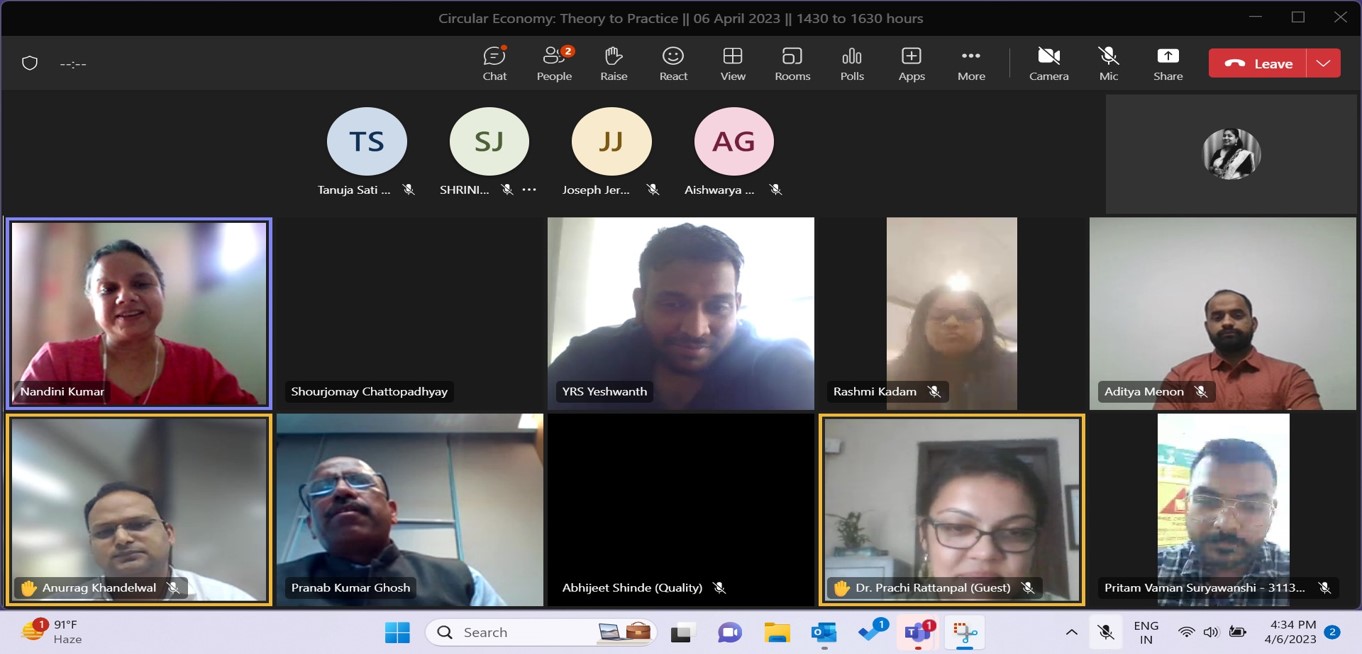Show the People participants list
This screenshot has height=654, width=1362.
click(554, 63)
